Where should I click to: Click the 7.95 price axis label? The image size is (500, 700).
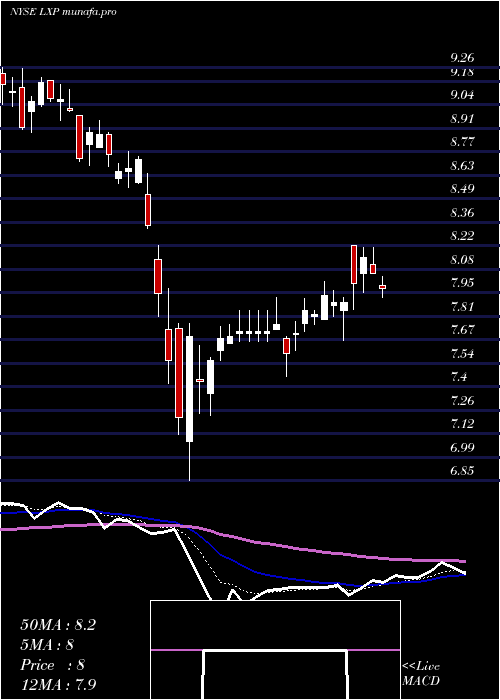coord(462,283)
